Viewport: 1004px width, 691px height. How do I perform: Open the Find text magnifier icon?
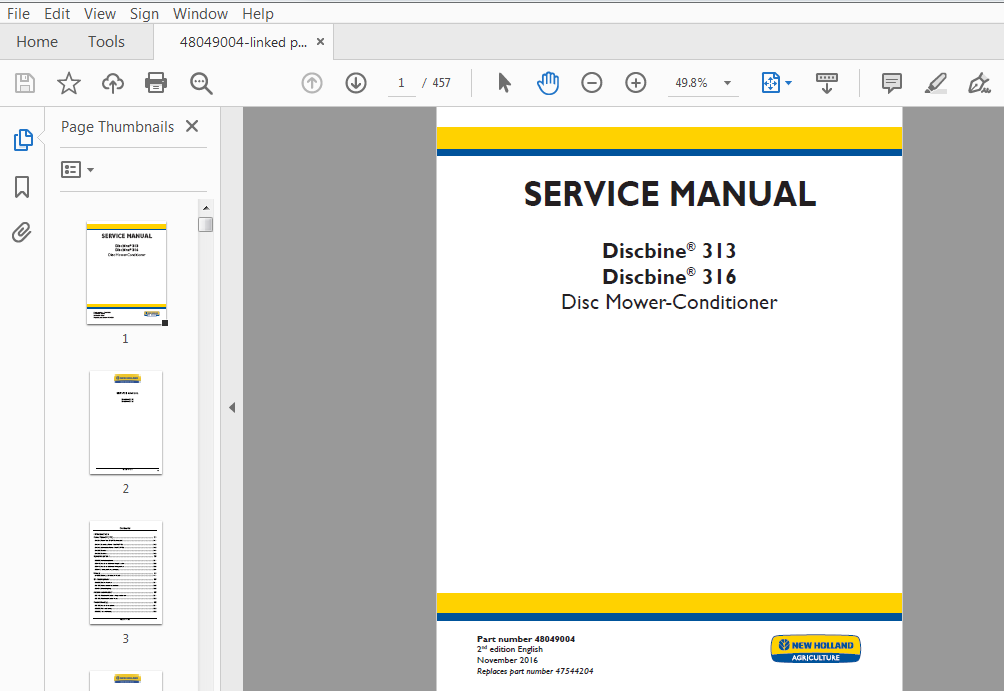click(201, 83)
